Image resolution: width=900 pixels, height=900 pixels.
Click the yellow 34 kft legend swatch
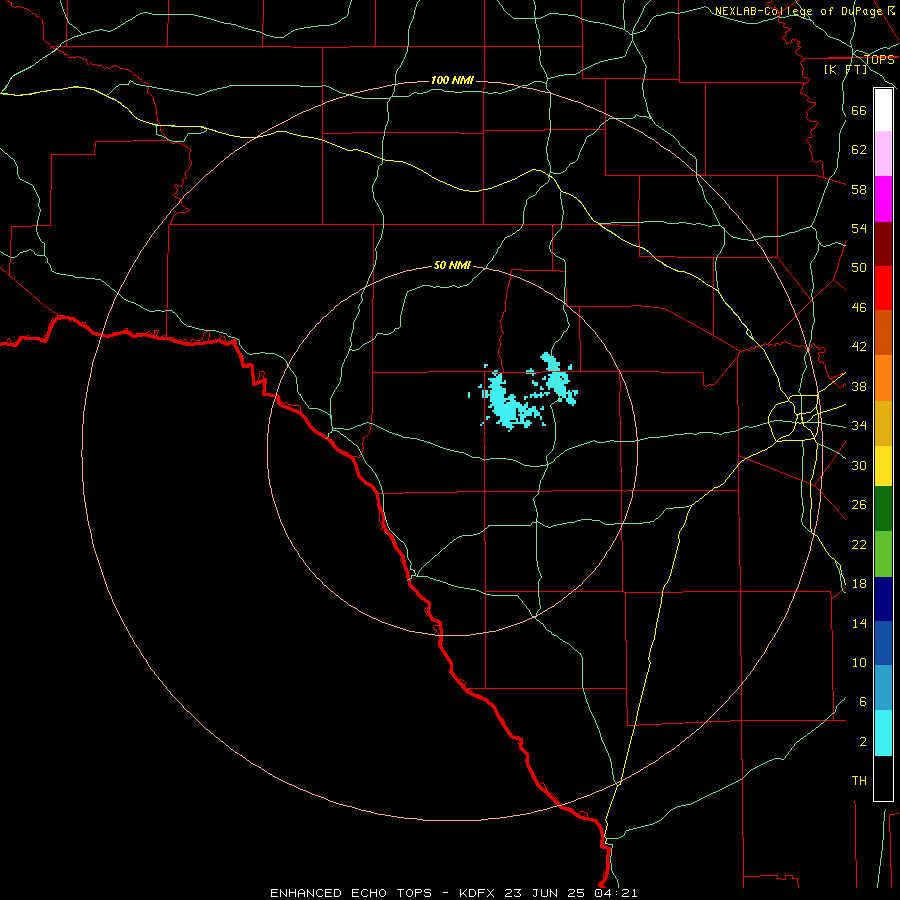click(x=883, y=465)
